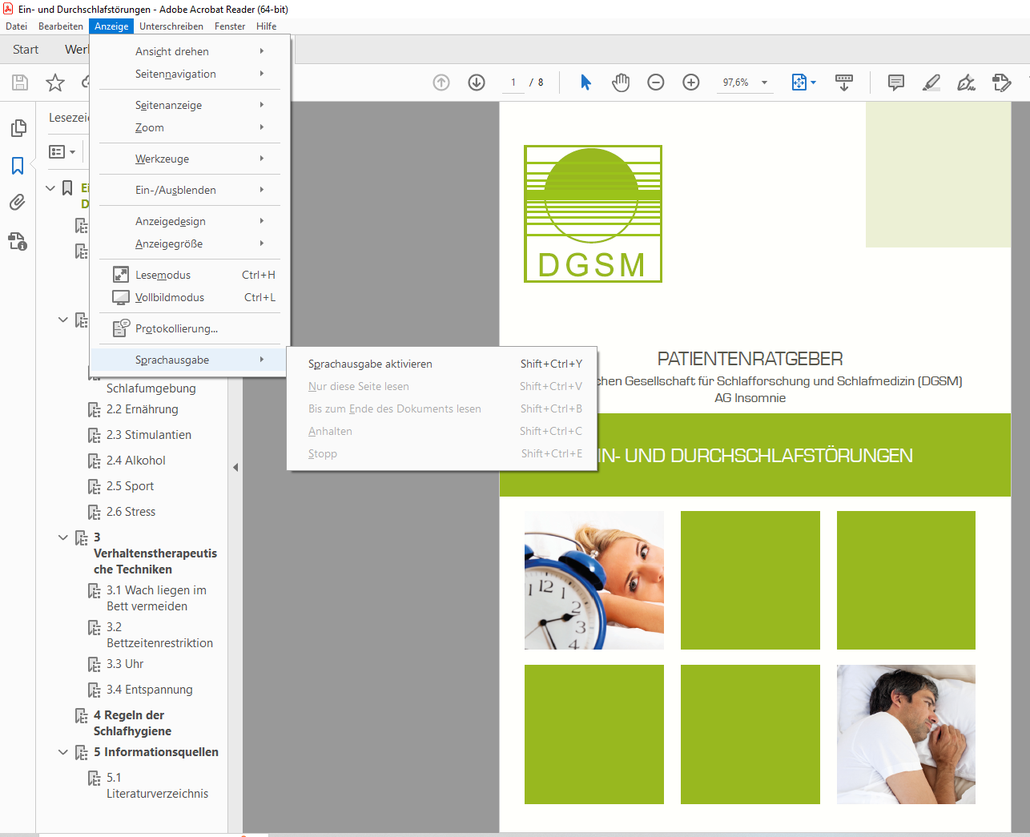The image size is (1030, 837).
Task: Open bookmark '4 Regeln der Schlafhygiene'
Action: [x=130, y=723]
